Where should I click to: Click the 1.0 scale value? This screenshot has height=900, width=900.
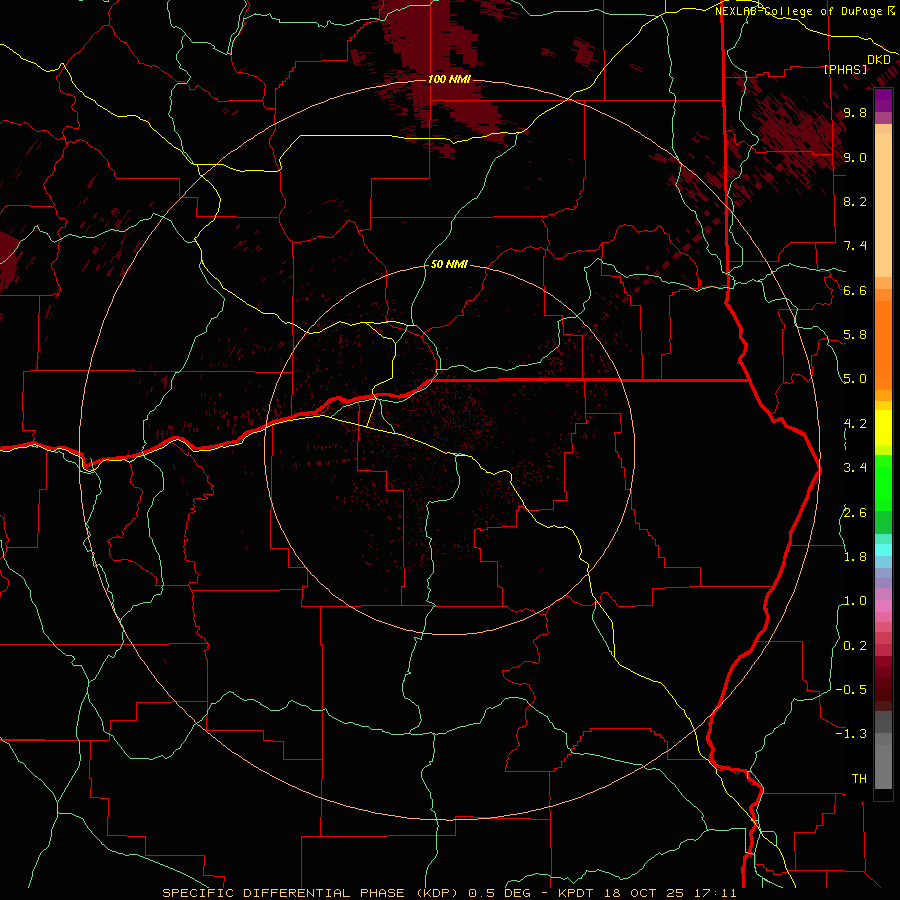pyautogui.click(x=855, y=601)
